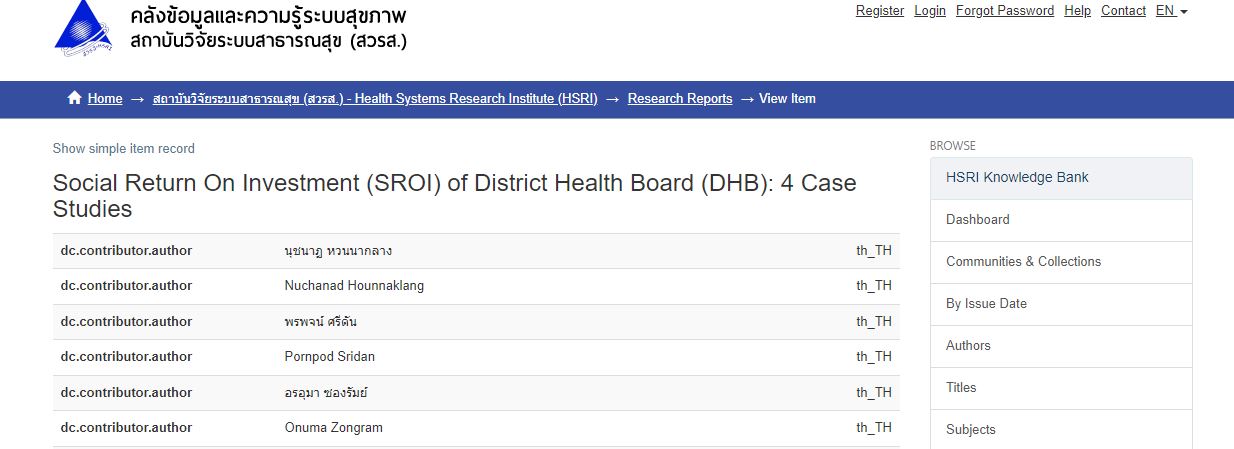Browse by Titles in the sidebar

click(x=1061, y=388)
